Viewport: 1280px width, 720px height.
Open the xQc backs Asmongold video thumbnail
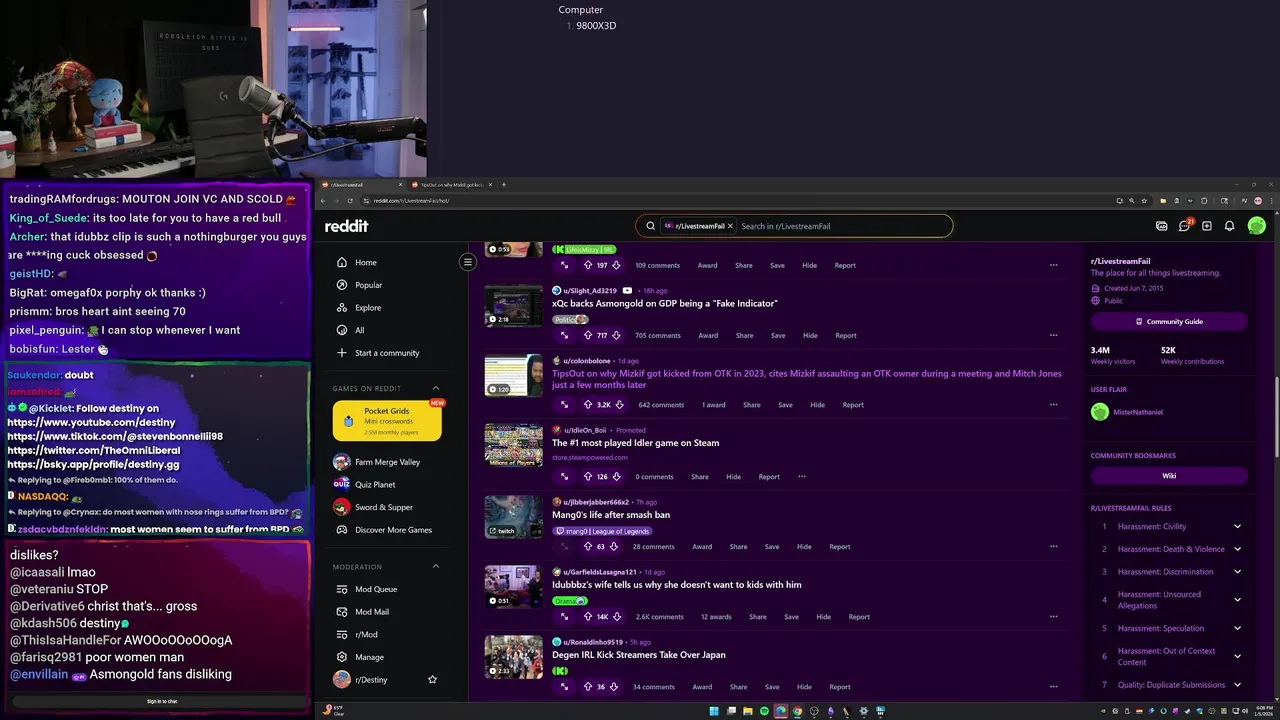514,306
